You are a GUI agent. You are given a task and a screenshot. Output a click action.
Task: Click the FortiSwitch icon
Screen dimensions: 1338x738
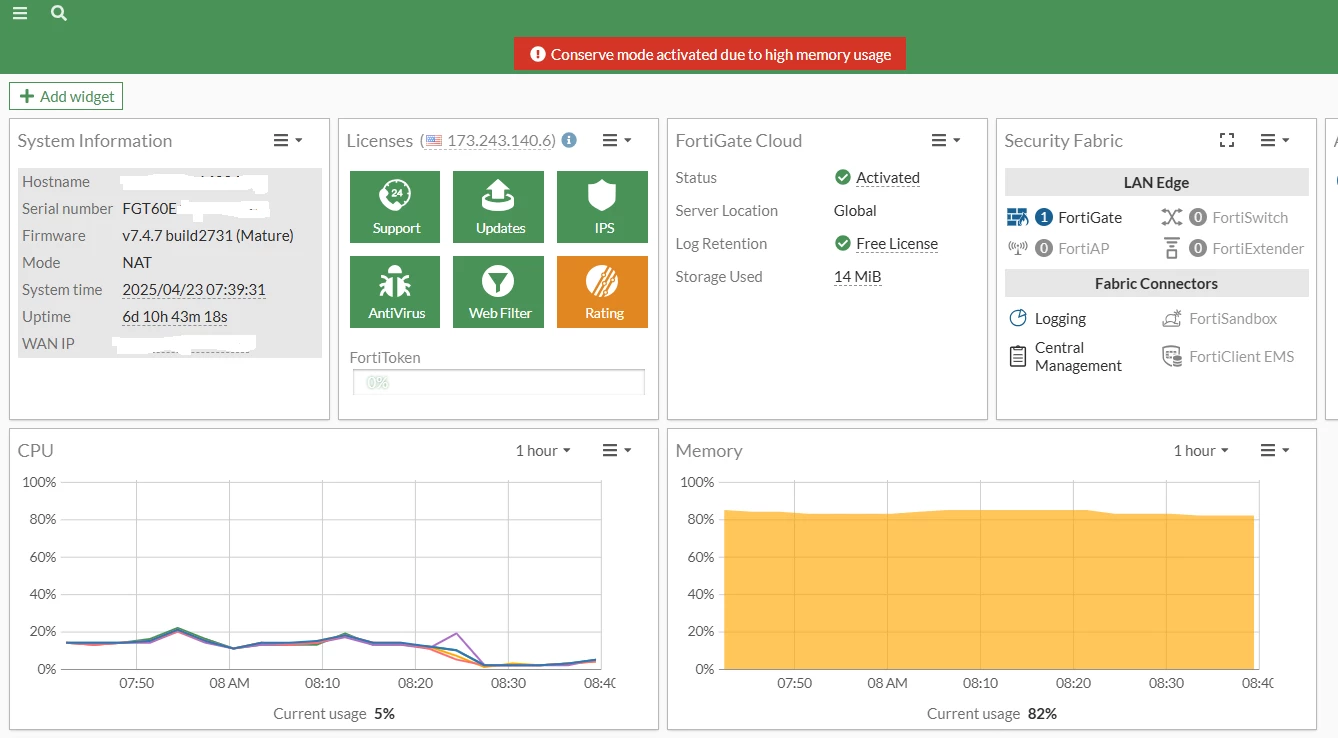(x=1172, y=217)
